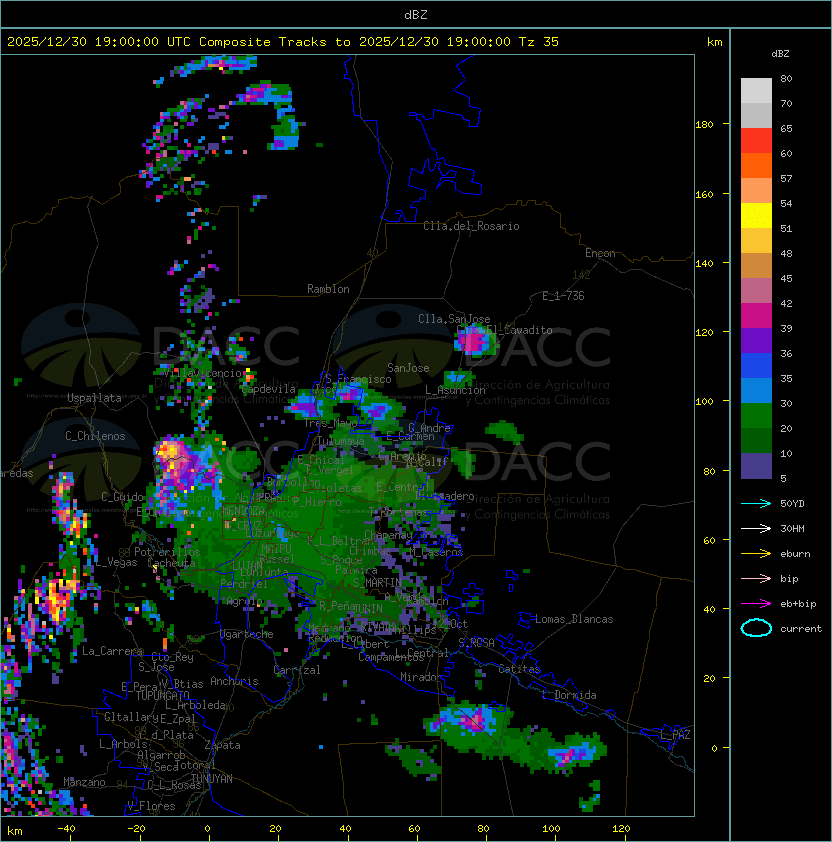Select the slate 5-10 dBZ legend swatch

756,466
